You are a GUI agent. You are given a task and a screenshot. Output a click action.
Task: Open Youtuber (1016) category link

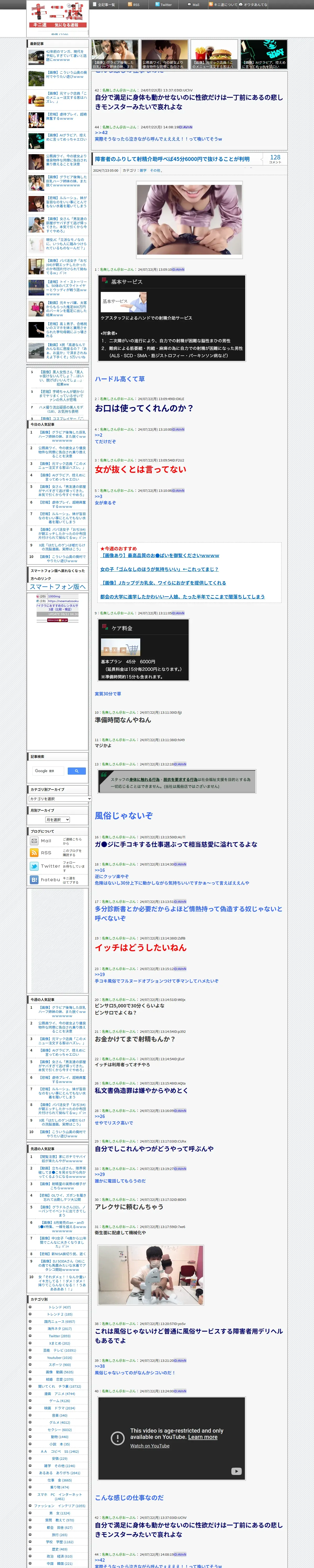[x=60, y=1357]
